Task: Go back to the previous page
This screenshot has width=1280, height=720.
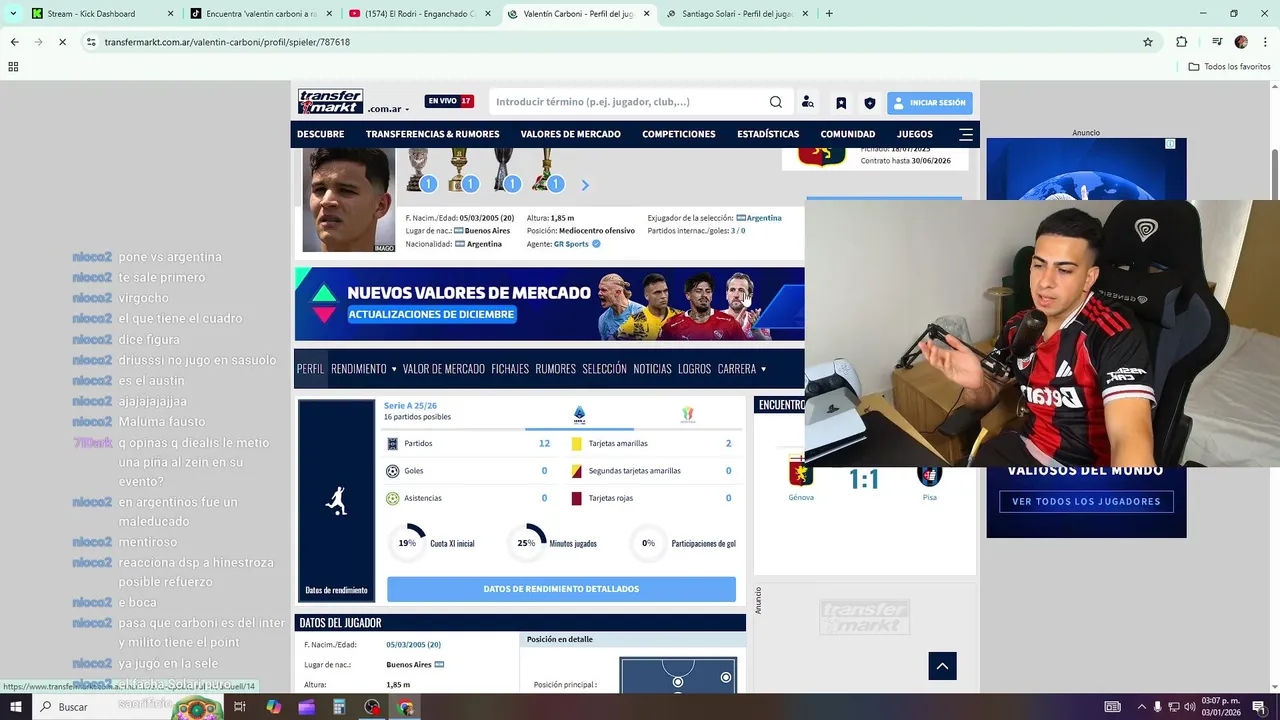Action: tap(14, 42)
